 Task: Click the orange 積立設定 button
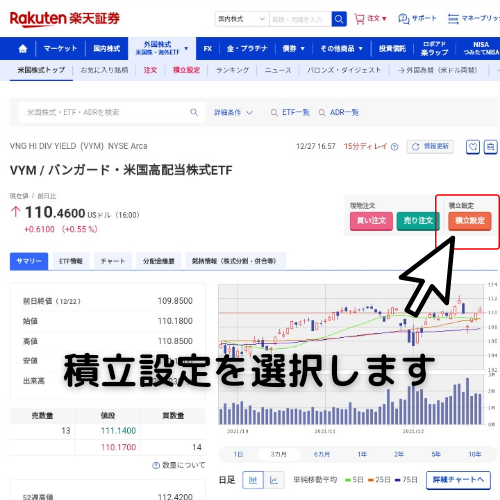pyautogui.click(x=470, y=221)
